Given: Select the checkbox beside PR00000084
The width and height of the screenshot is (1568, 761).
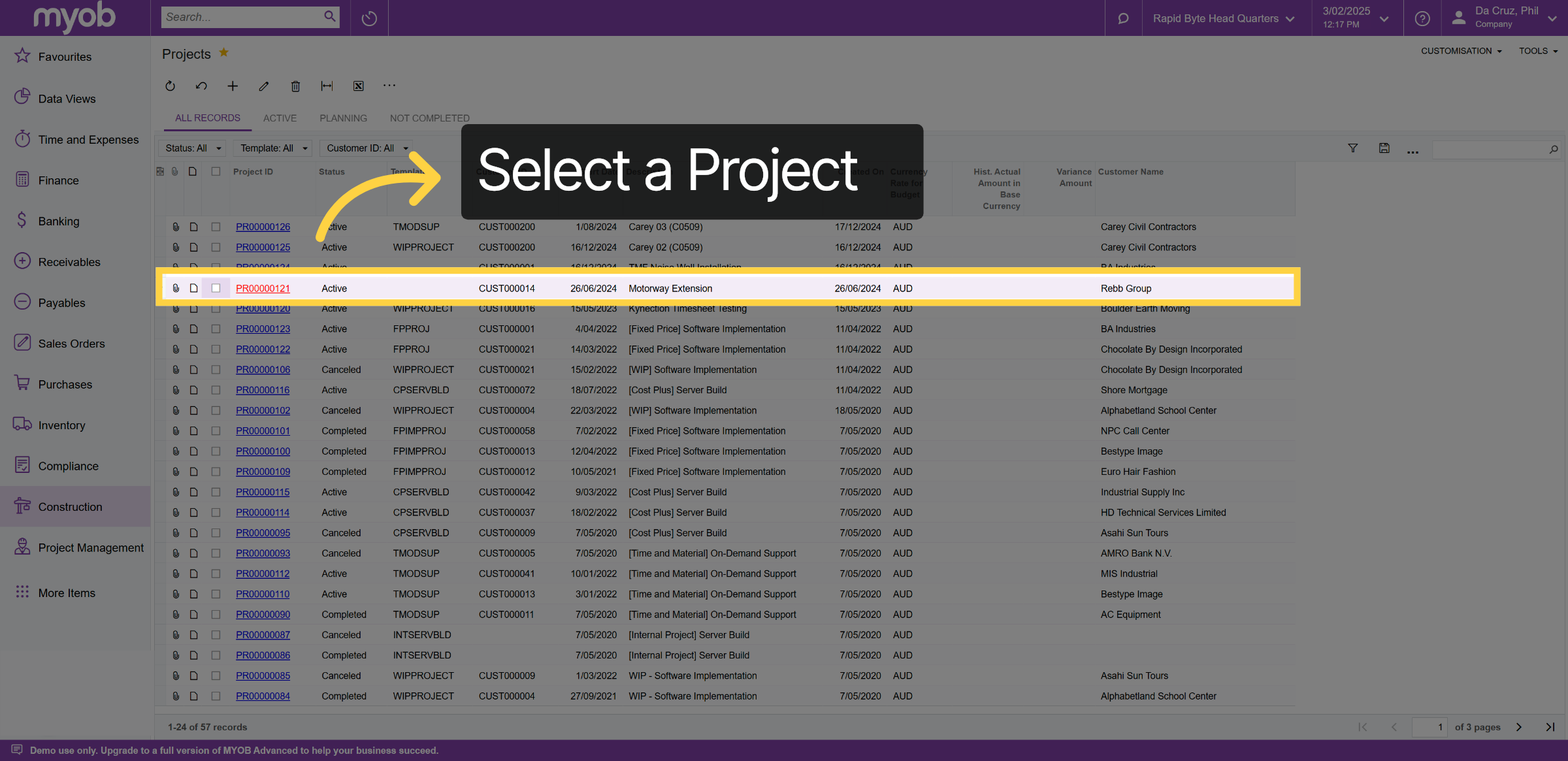Looking at the screenshot, I should 216,696.
